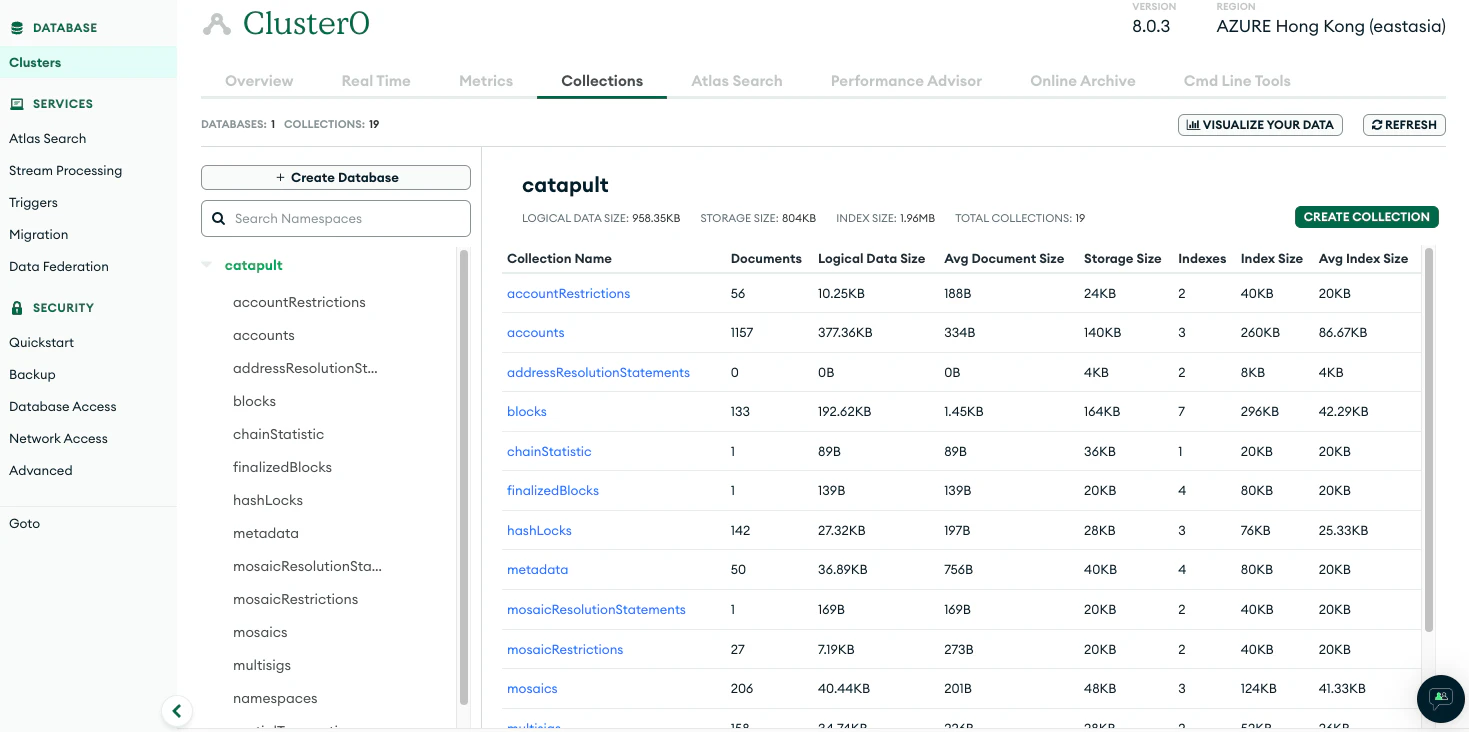Open the Online Archive tab

(1083, 81)
